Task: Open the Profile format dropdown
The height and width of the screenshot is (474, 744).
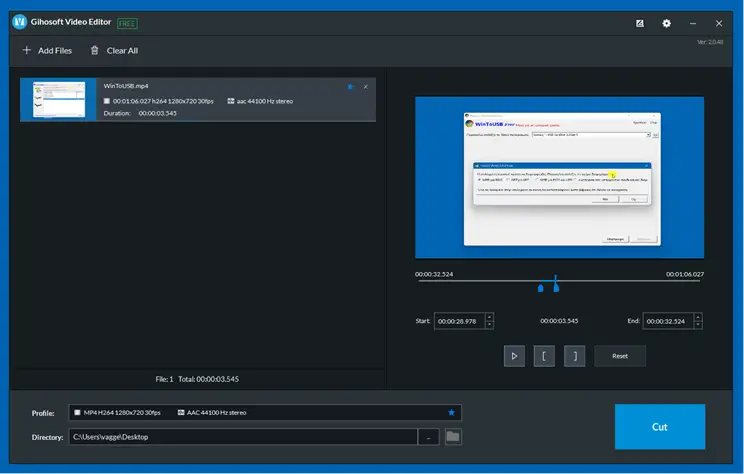Action: point(265,412)
